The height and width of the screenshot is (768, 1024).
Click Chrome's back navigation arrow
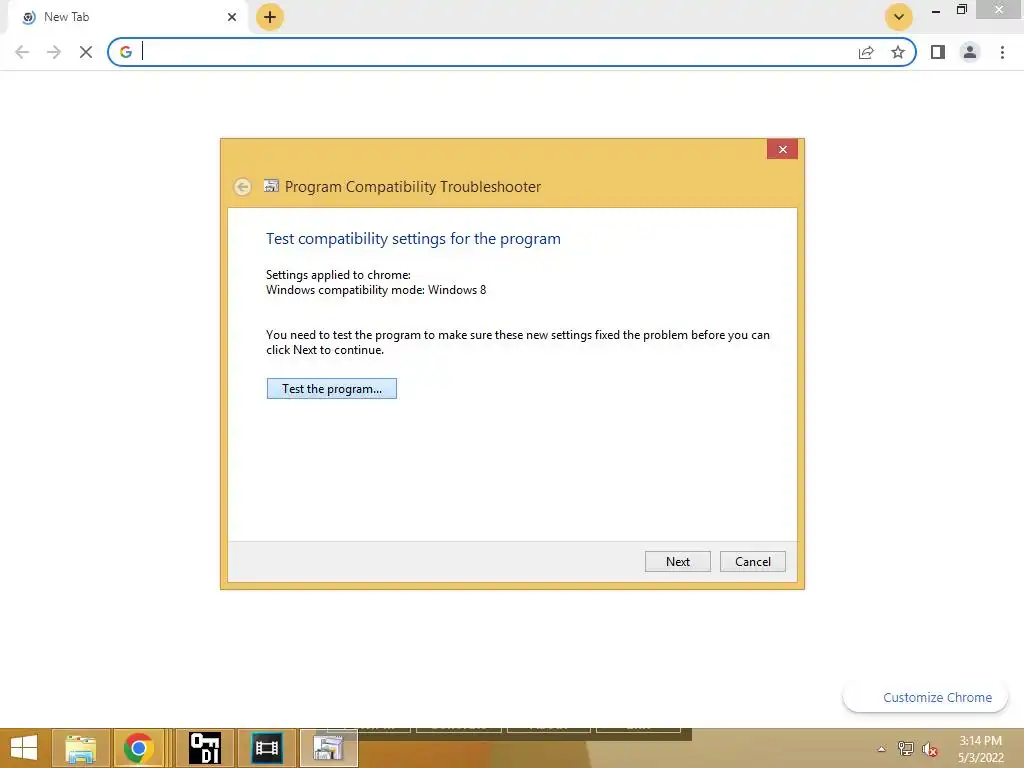tap(22, 52)
